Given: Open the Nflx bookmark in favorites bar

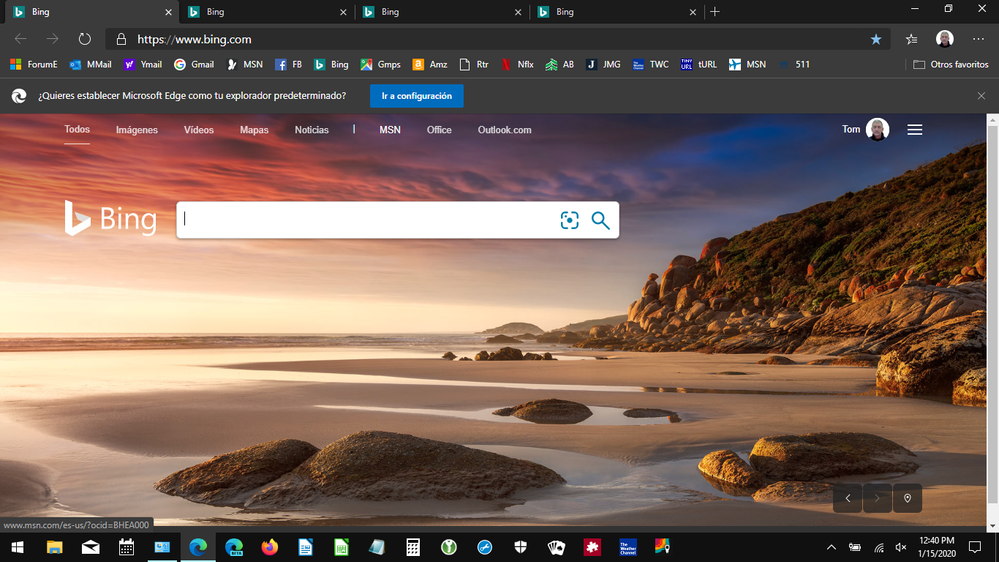Looking at the screenshot, I should coord(518,65).
